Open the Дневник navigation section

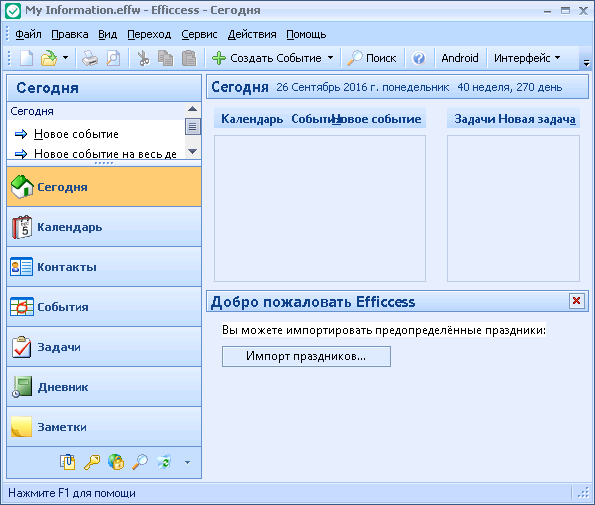(104, 387)
